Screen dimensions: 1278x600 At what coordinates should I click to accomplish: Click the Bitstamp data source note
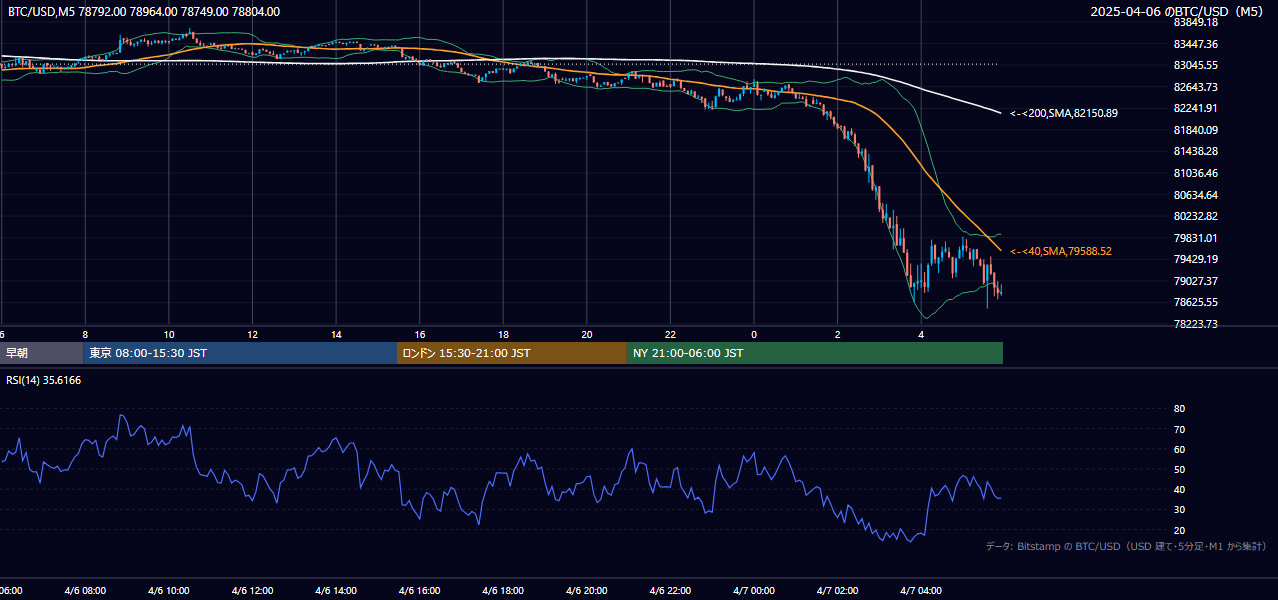pyautogui.click(x=1126, y=546)
